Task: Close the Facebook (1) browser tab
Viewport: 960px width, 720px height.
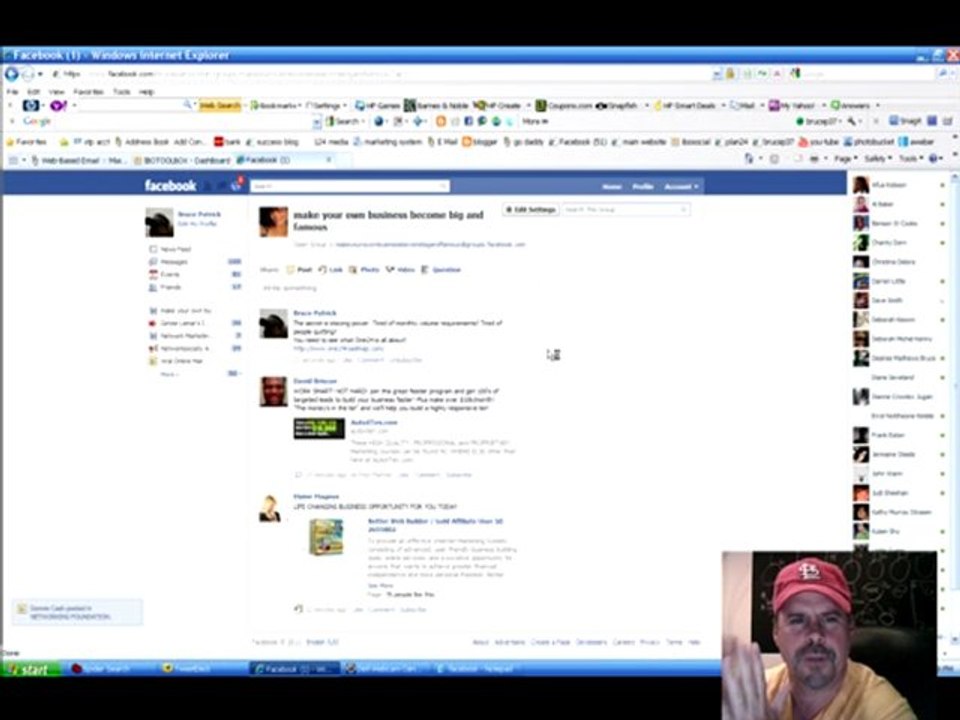Action: click(329, 160)
